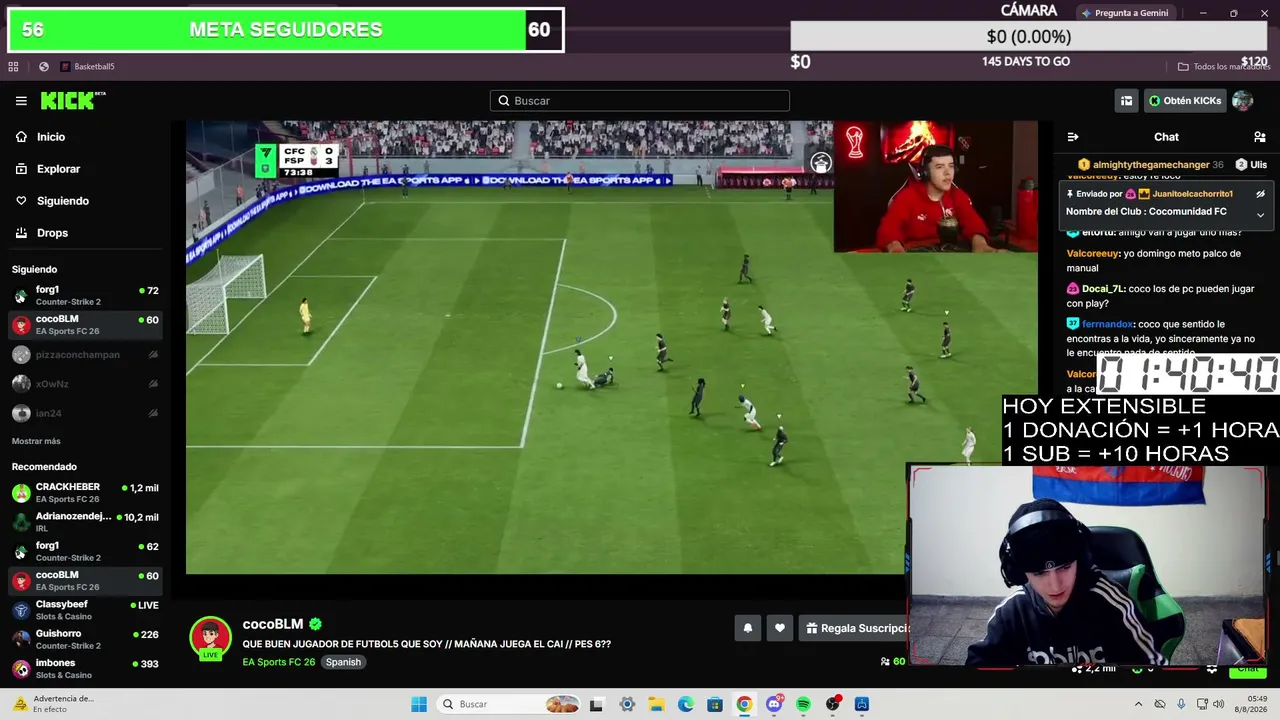This screenshot has width=1280, height=720.
Task: Open the rewards chest icon in header
Action: point(1126,101)
